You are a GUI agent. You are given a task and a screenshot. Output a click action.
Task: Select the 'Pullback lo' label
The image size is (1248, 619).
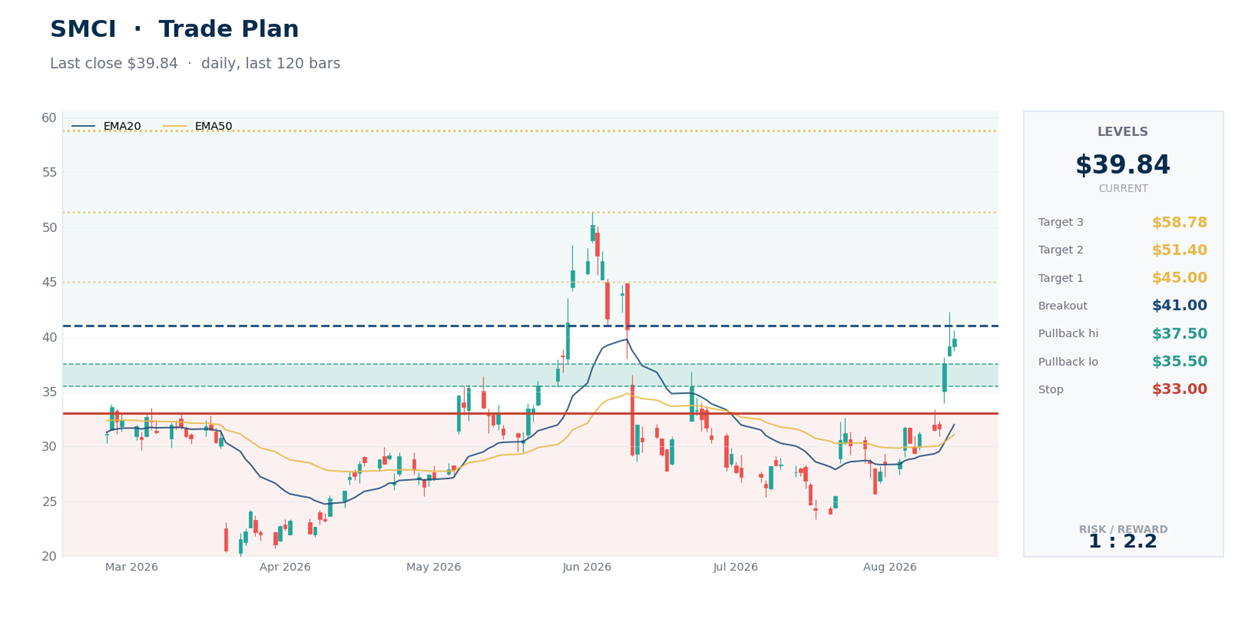1068,362
